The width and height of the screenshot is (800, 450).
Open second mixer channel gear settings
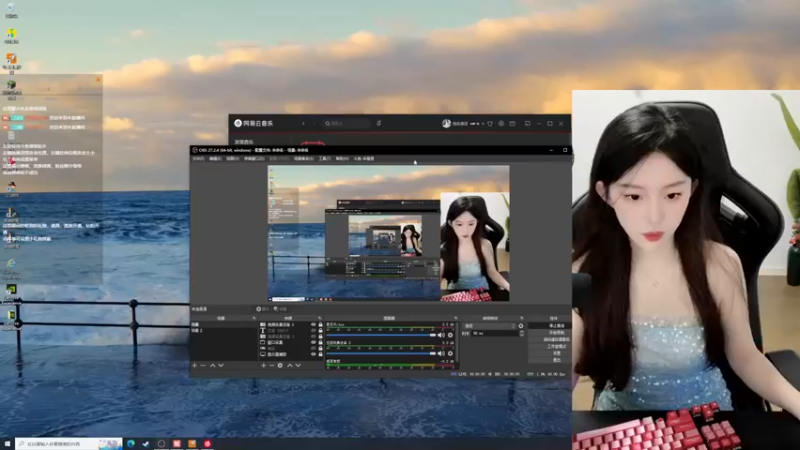click(x=450, y=354)
